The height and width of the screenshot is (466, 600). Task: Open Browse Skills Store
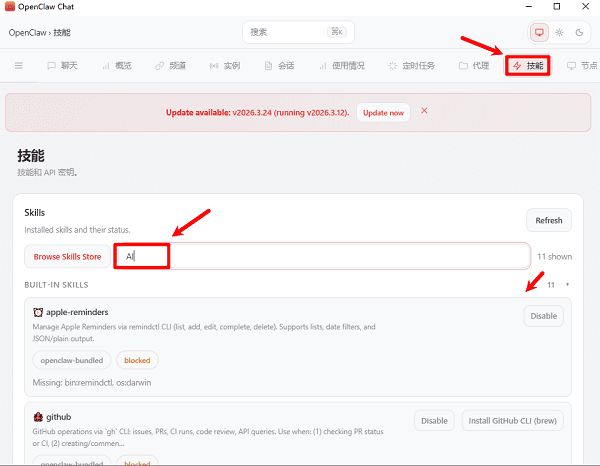pos(68,257)
